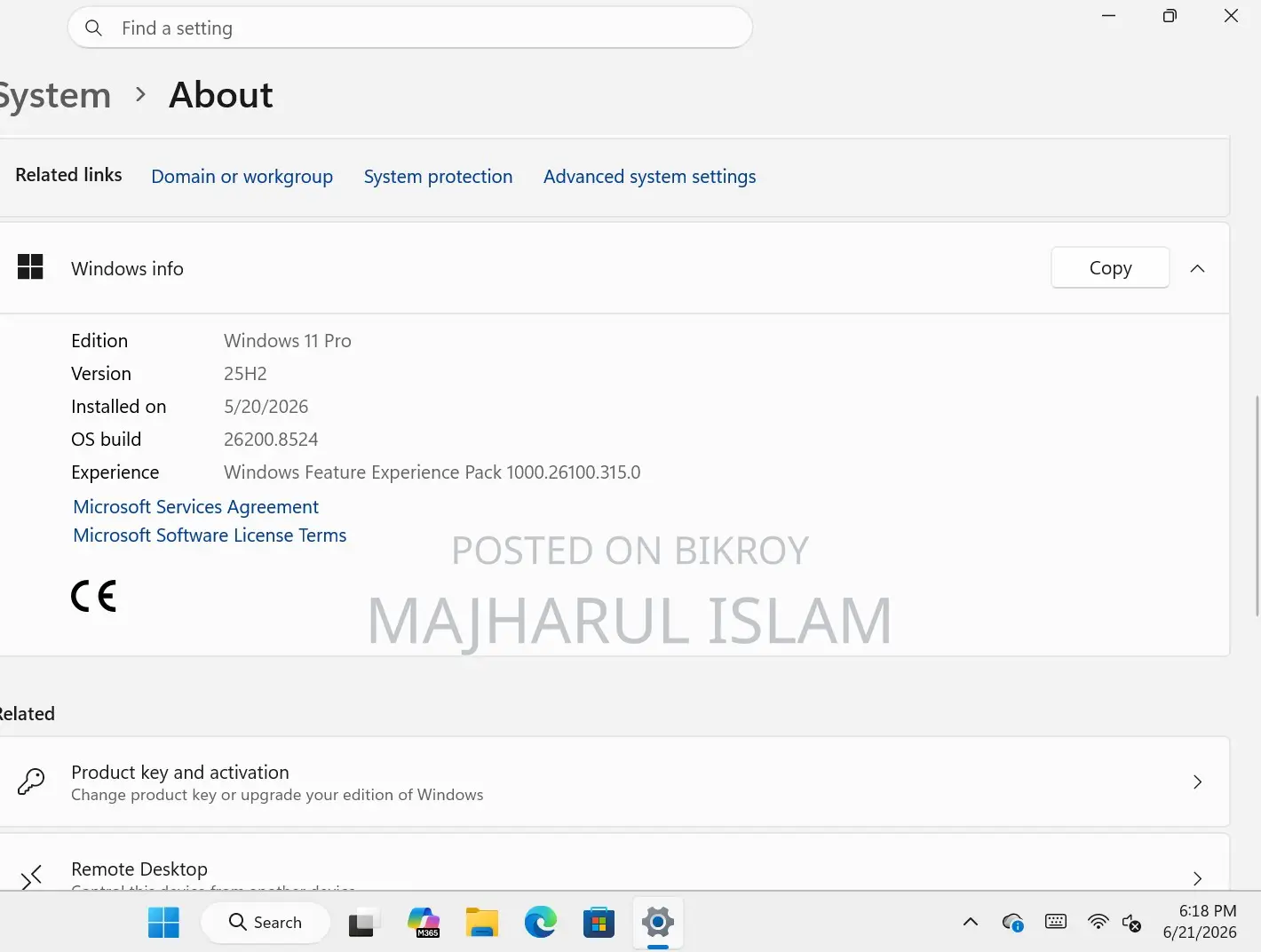Copy the Windows info details
1261x952 pixels.
[x=1110, y=267]
